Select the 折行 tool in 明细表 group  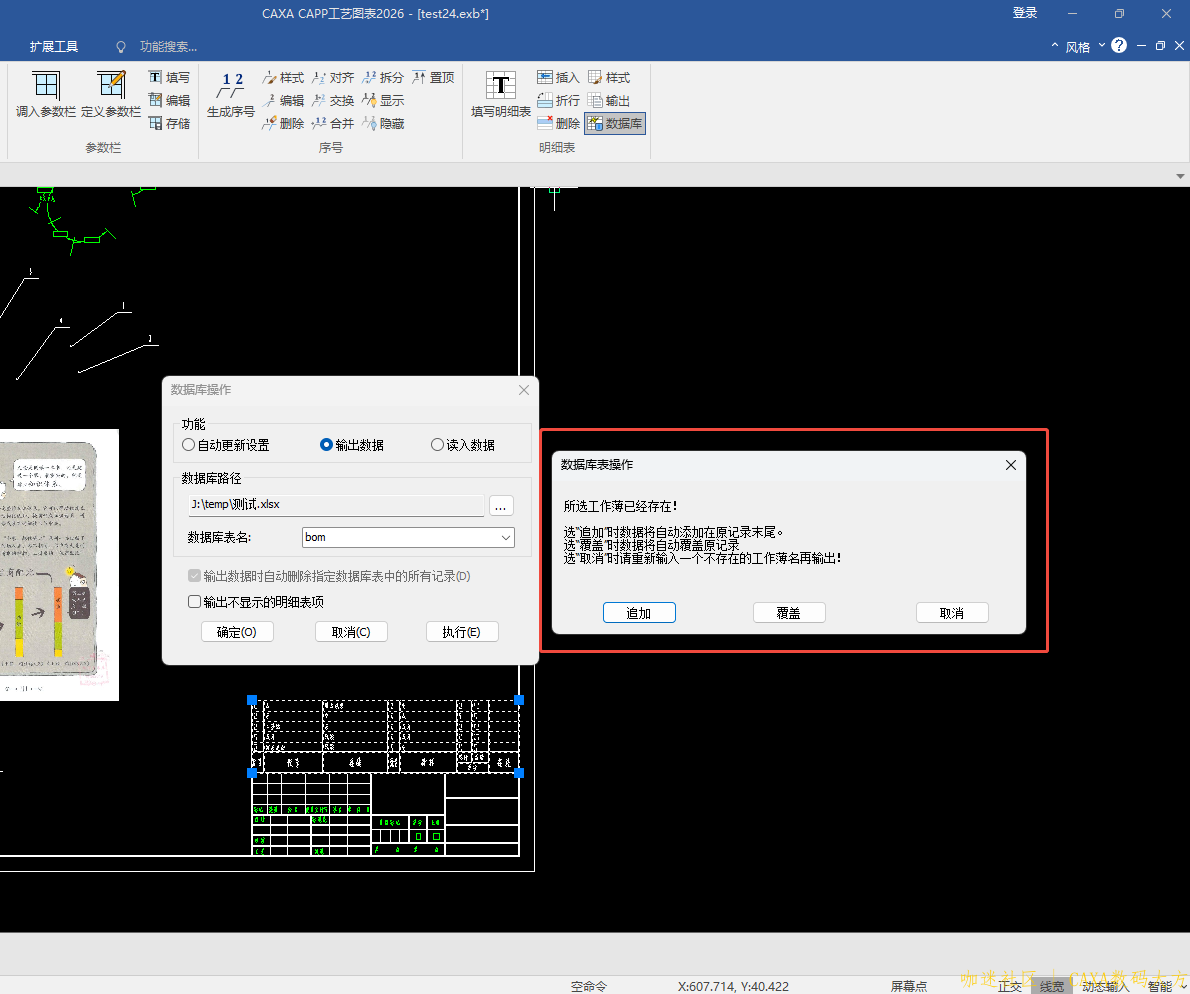pos(559,100)
